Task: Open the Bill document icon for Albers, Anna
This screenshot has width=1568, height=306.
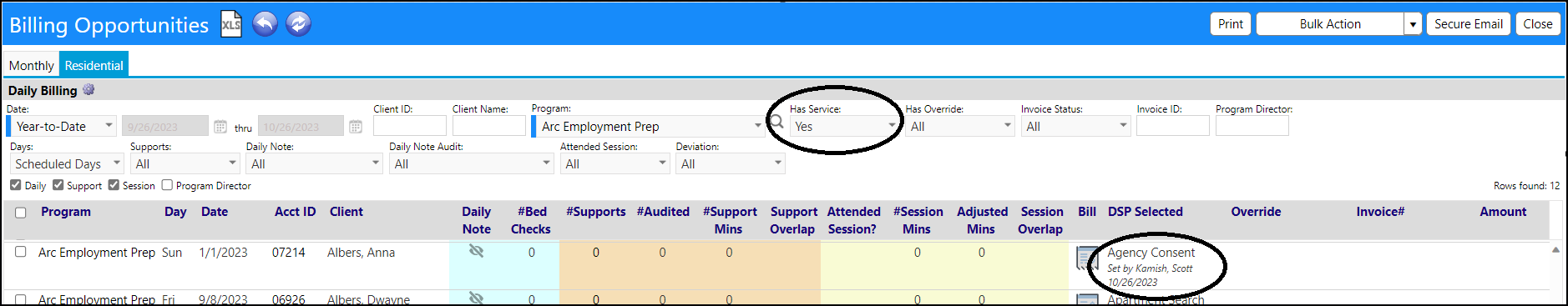Action: pos(1087,258)
